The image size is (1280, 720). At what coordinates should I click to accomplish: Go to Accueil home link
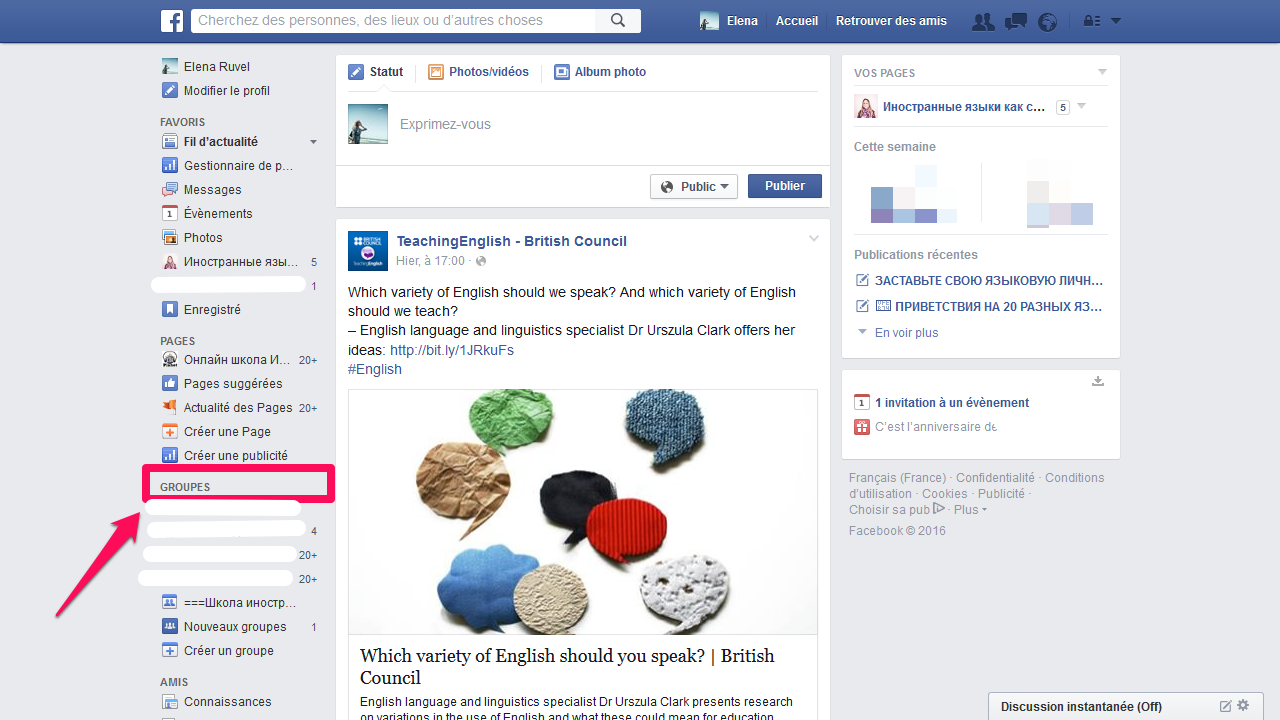pos(797,21)
